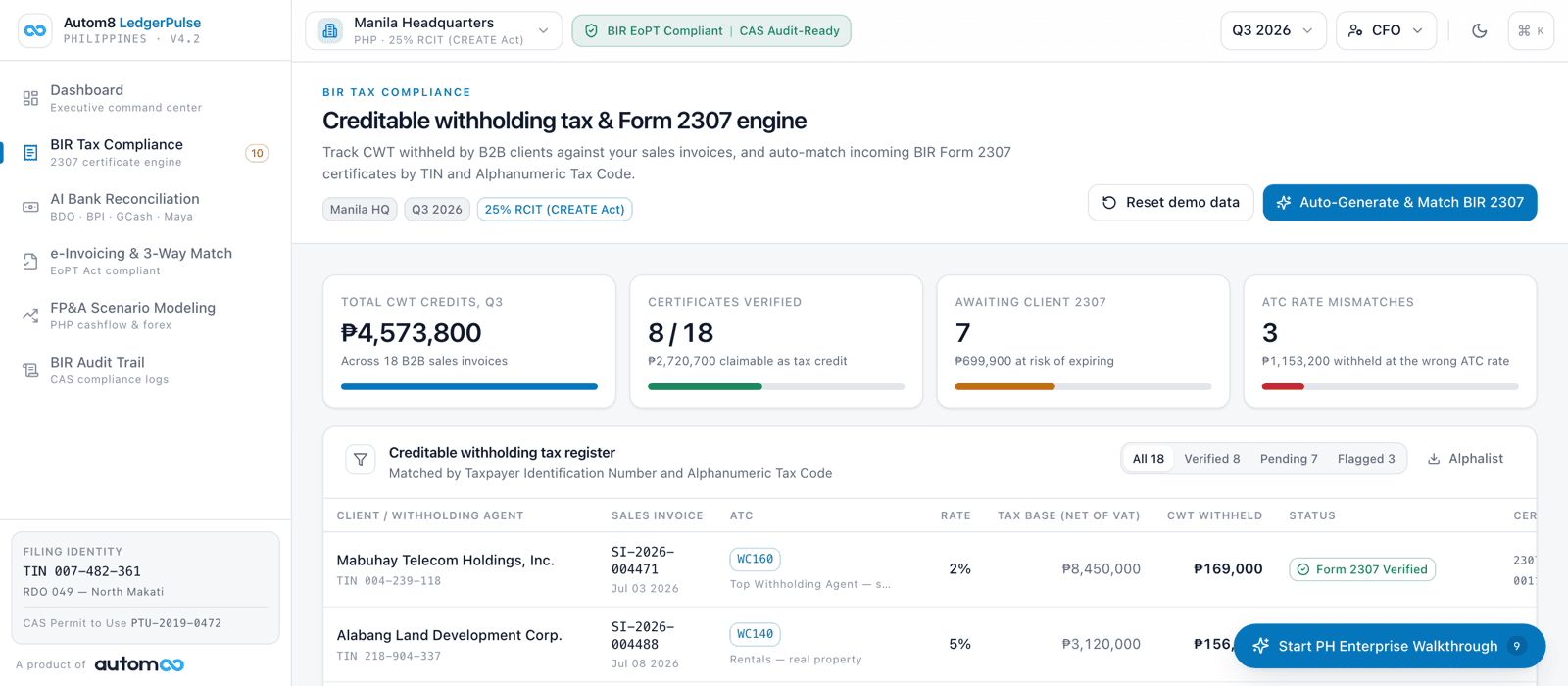The image size is (1568, 686).
Task: Click the Manila HQ tag chip
Action: [x=360, y=210]
